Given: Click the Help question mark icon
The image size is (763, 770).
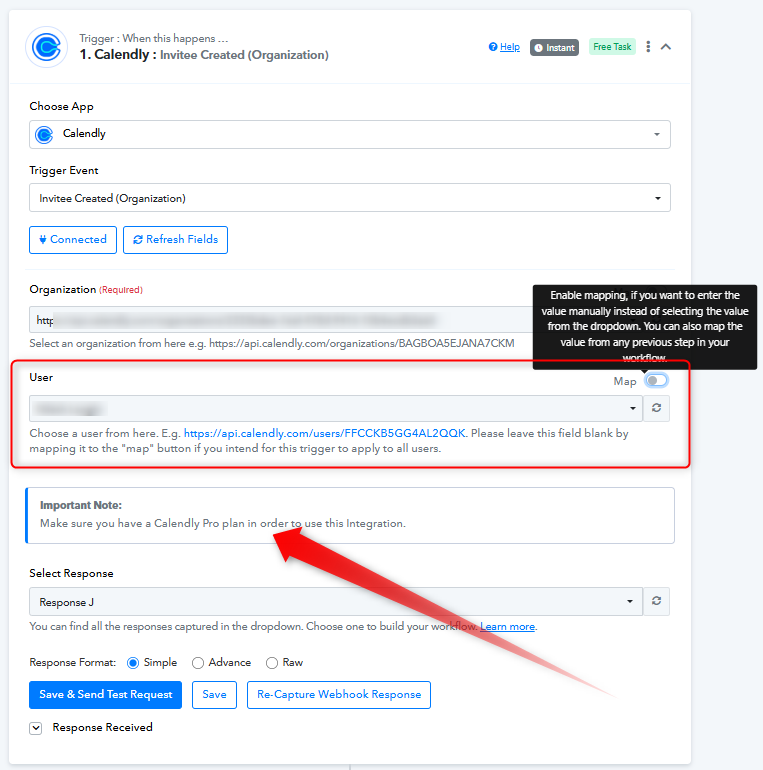Looking at the screenshot, I should (492, 47).
